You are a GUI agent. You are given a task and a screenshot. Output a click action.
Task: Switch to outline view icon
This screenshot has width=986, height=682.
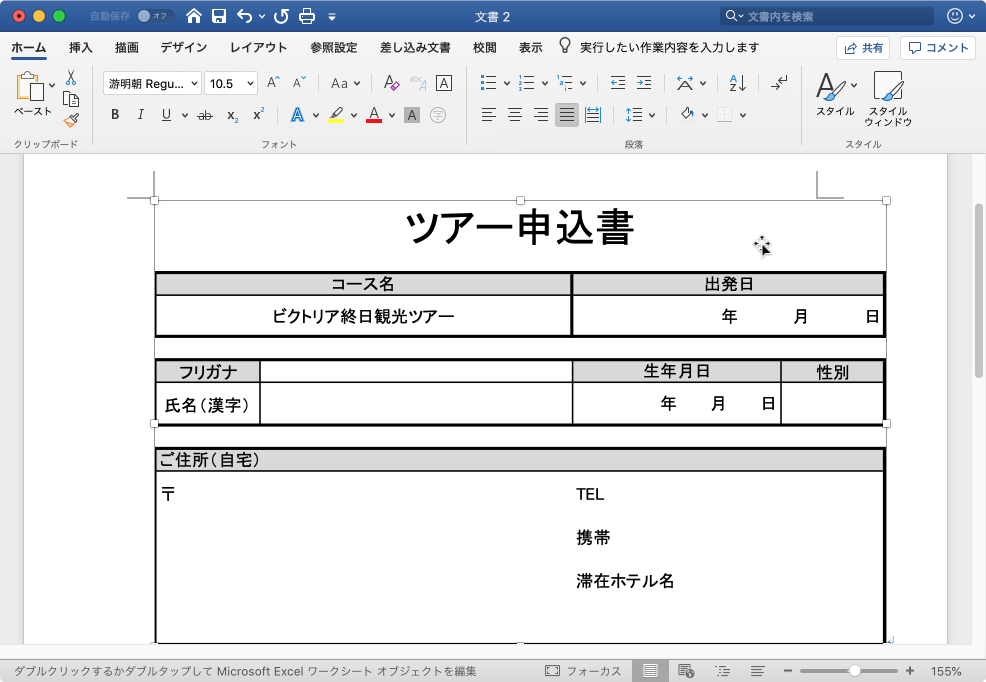pyautogui.click(x=723, y=671)
